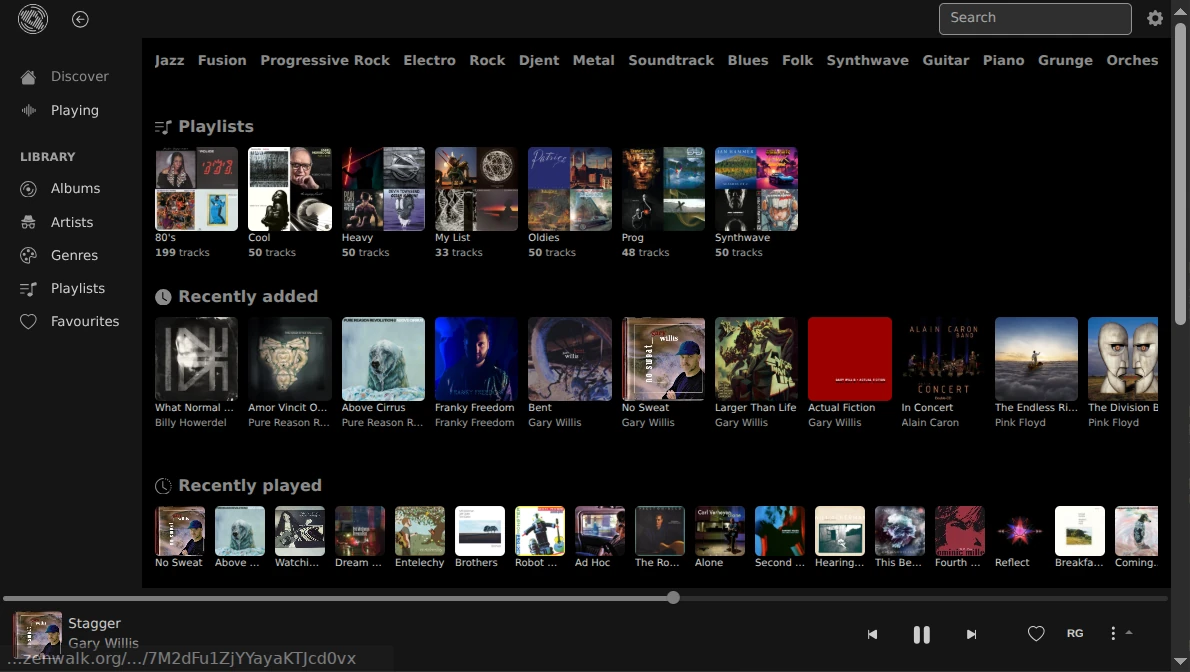Skip to the next track

(x=971, y=634)
